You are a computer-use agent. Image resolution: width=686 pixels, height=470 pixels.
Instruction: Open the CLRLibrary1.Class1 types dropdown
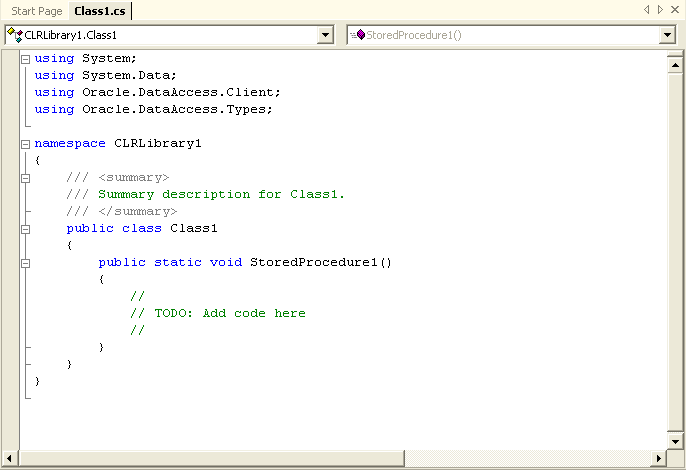pyautogui.click(x=325, y=35)
